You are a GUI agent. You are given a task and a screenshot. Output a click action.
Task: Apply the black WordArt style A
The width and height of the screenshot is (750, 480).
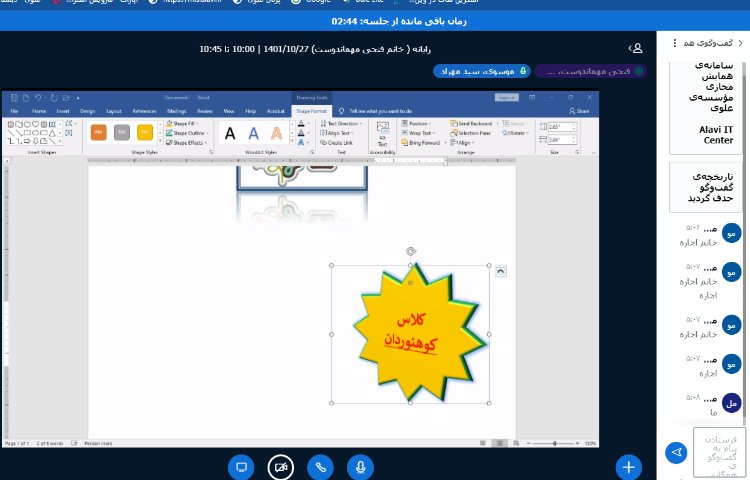(x=230, y=133)
